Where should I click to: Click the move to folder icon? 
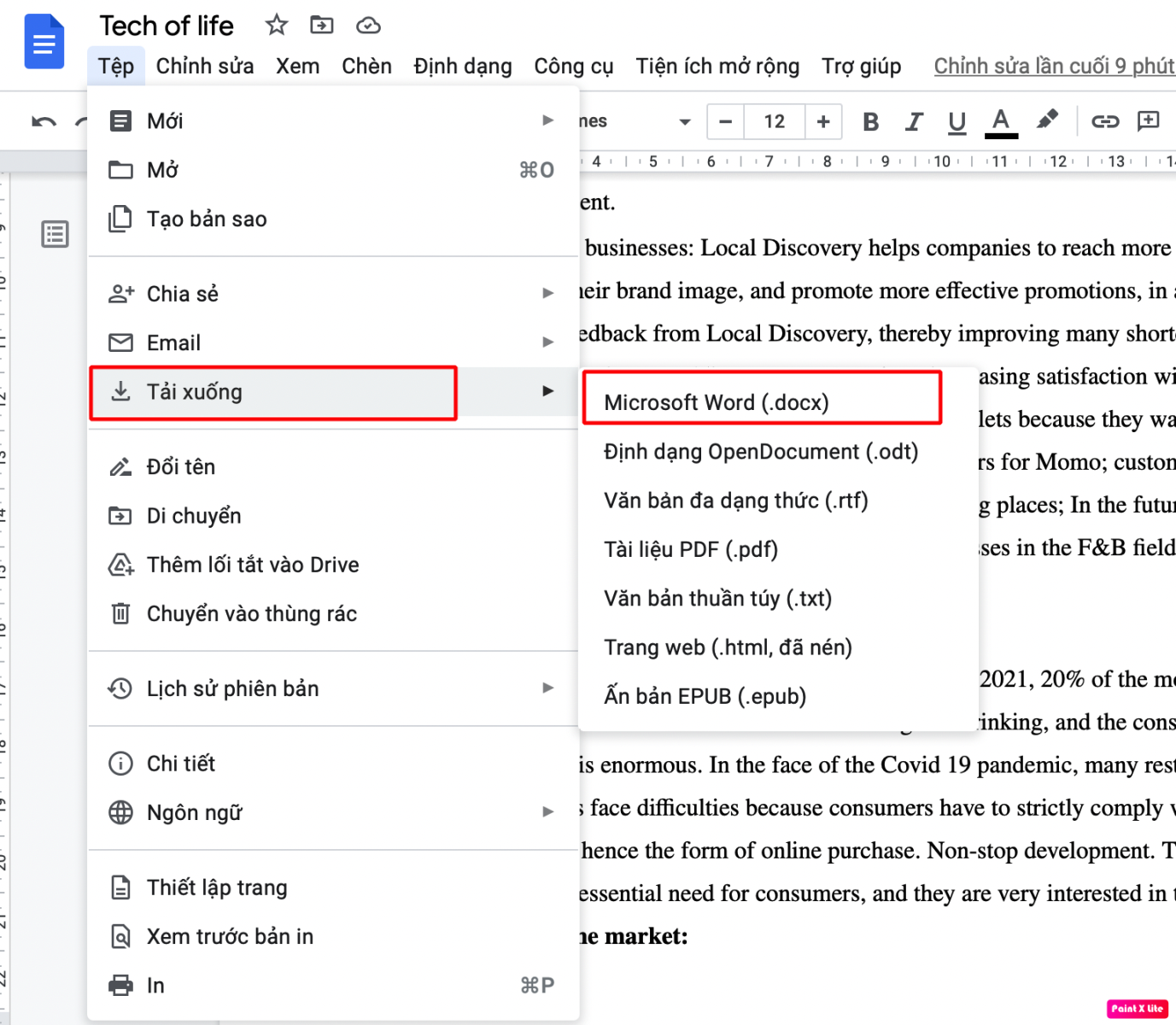[322, 25]
